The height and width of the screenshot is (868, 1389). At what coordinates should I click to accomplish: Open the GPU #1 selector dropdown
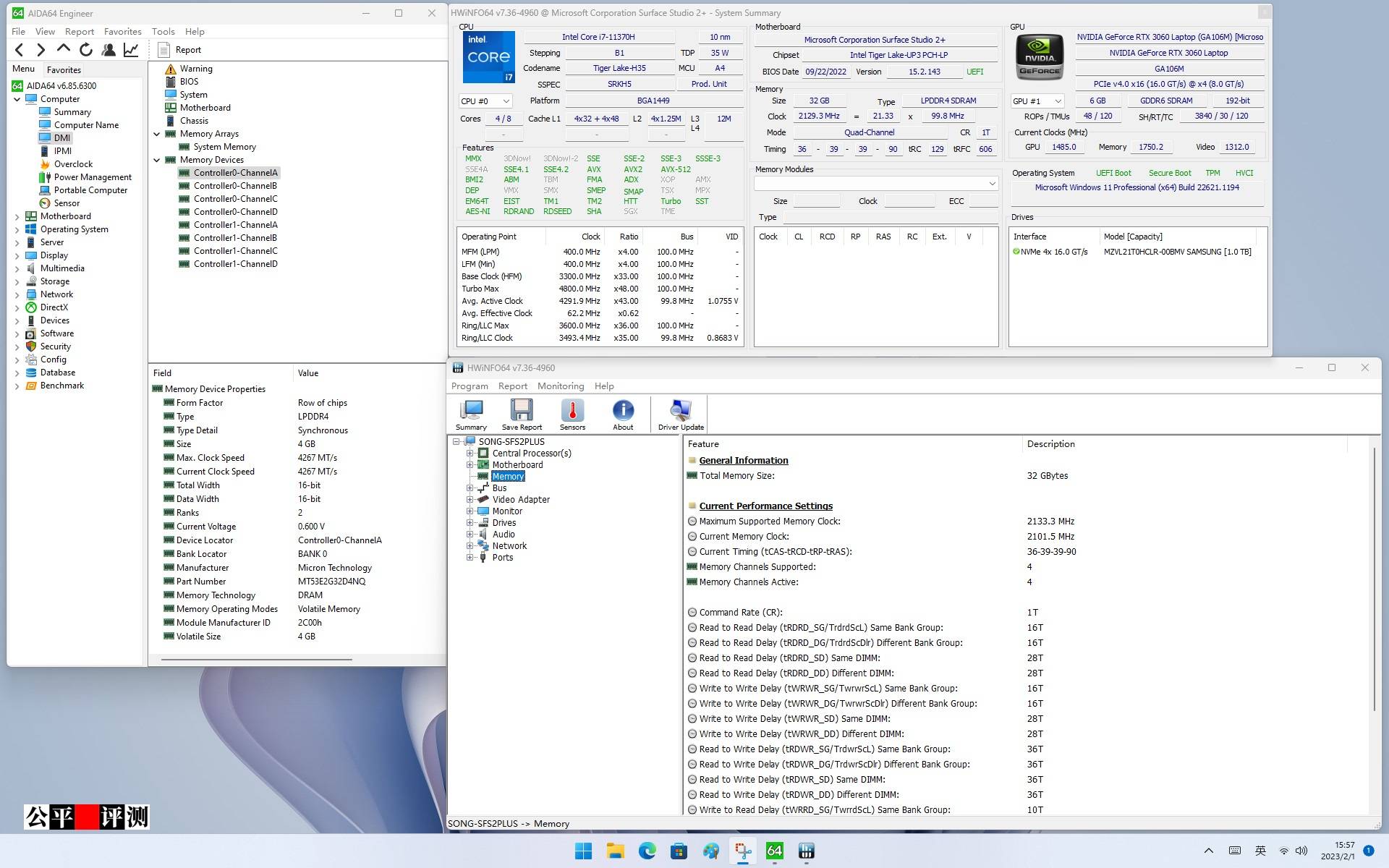point(1037,101)
